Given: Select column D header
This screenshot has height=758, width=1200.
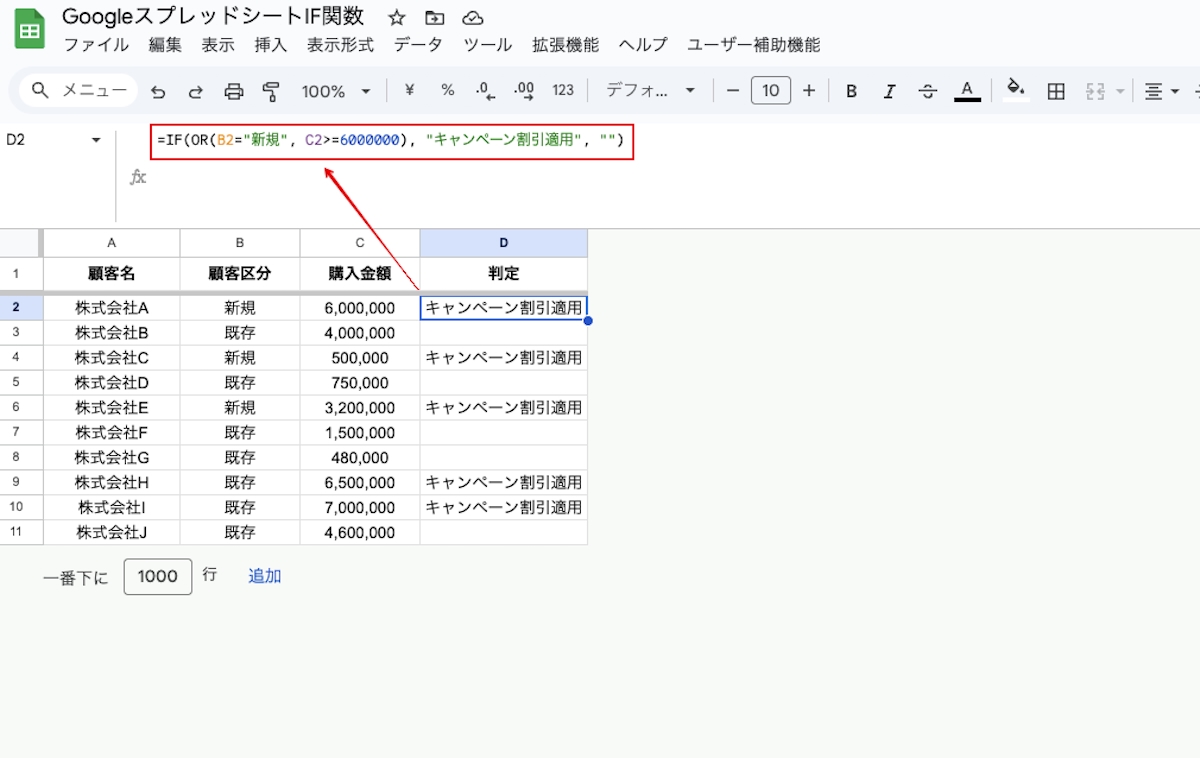Looking at the screenshot, I should click(x=504, y=243).
